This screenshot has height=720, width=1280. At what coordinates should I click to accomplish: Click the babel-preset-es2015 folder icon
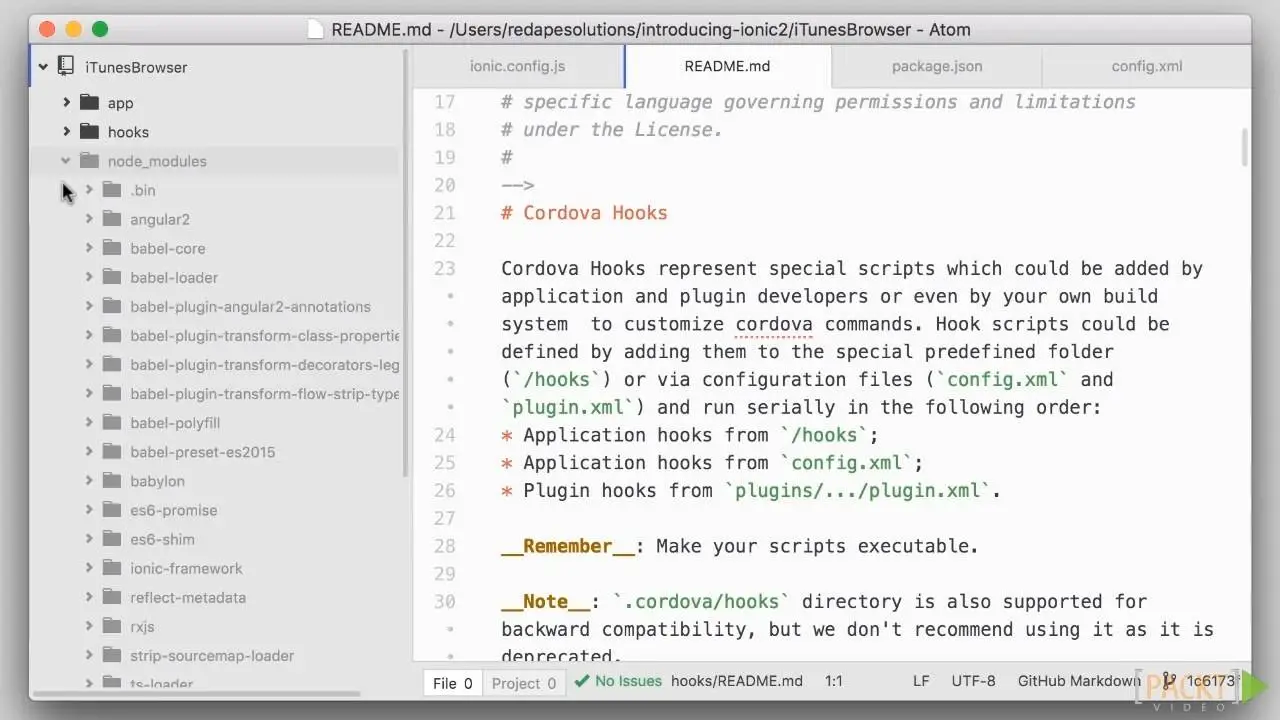click(x=112, y=451)
